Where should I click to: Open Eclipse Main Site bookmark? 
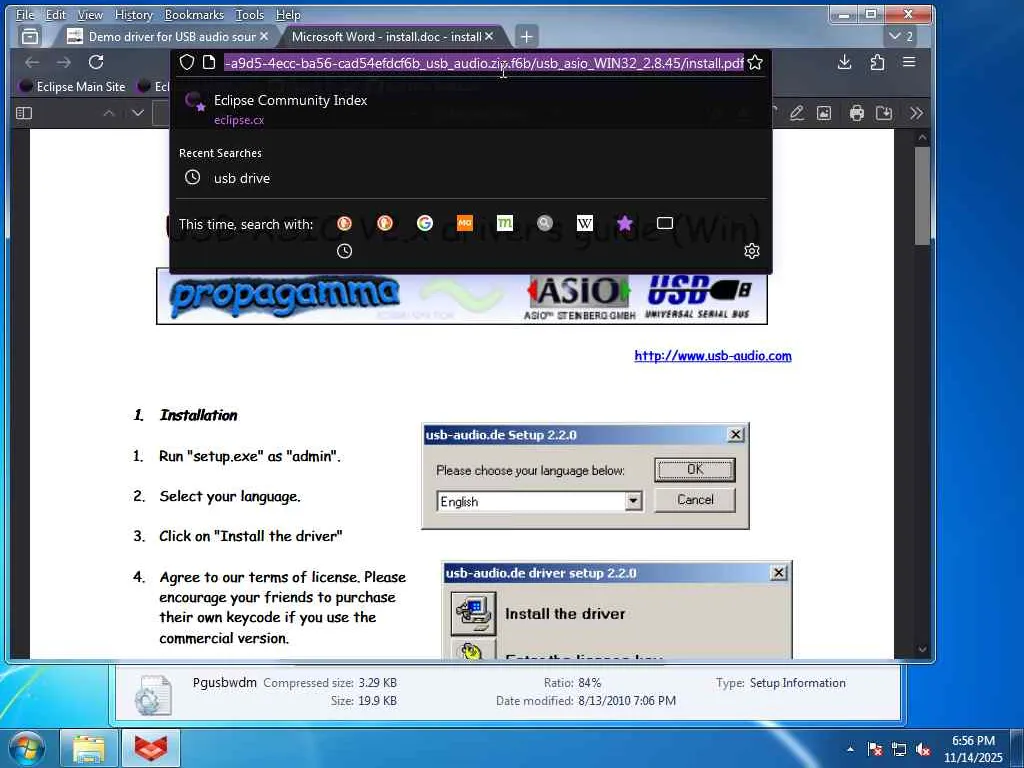pos(72,86)
